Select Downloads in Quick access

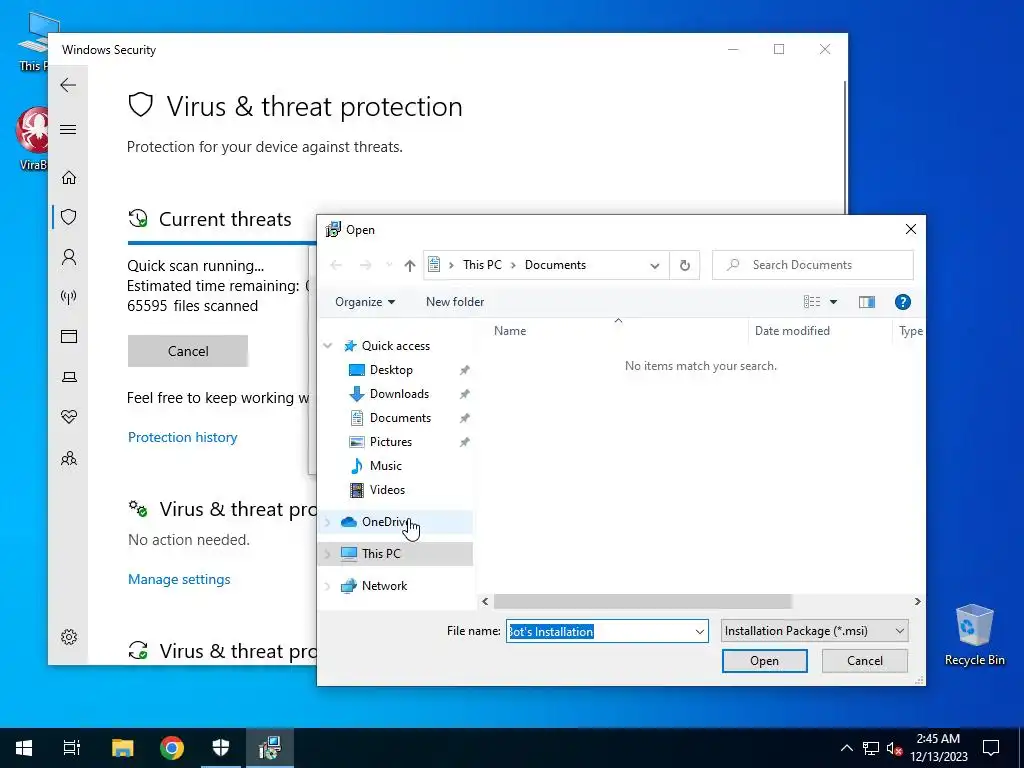point(399,394)
